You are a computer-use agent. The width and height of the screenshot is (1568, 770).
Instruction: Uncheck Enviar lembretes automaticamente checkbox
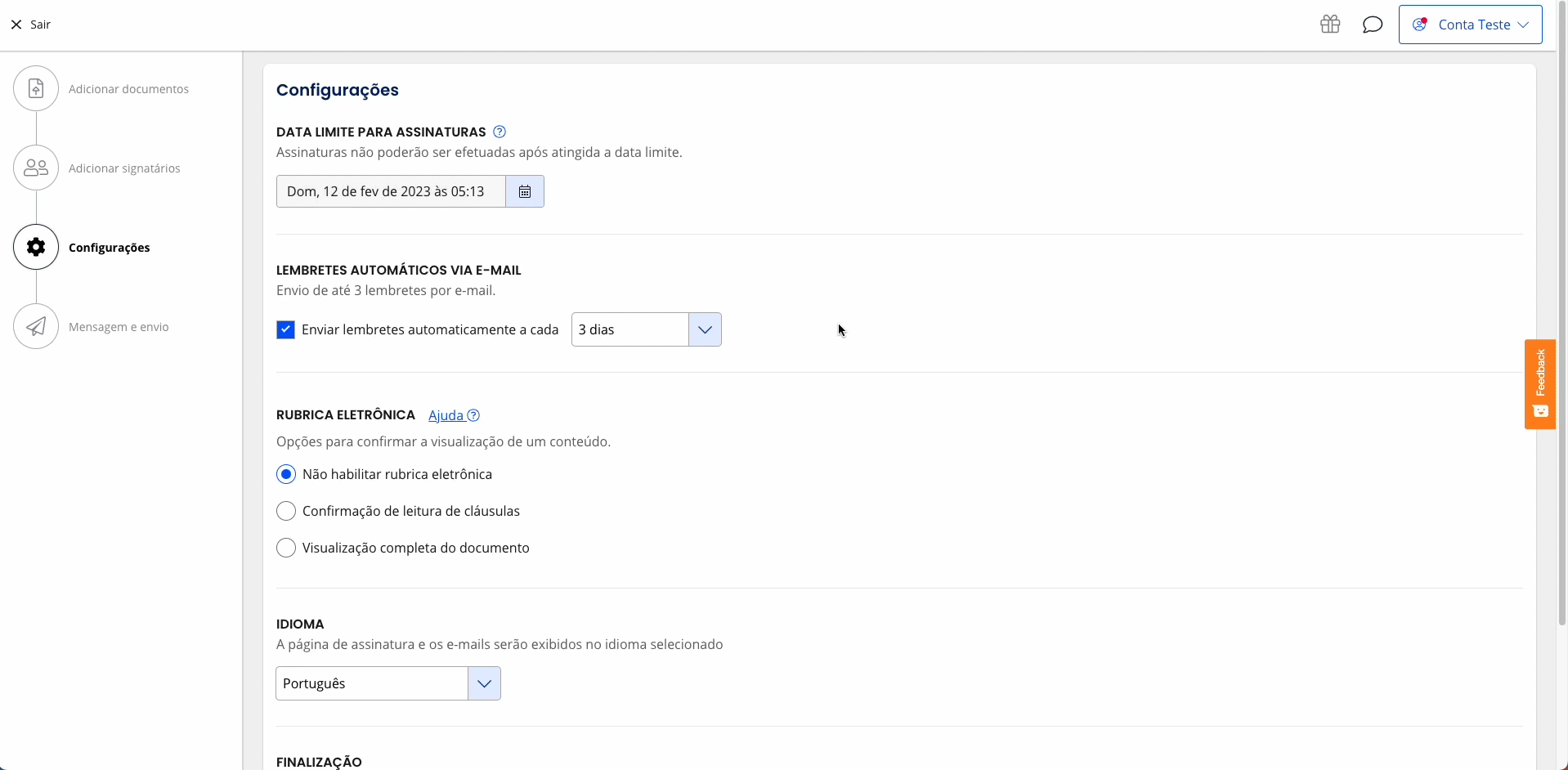(285, 329)
